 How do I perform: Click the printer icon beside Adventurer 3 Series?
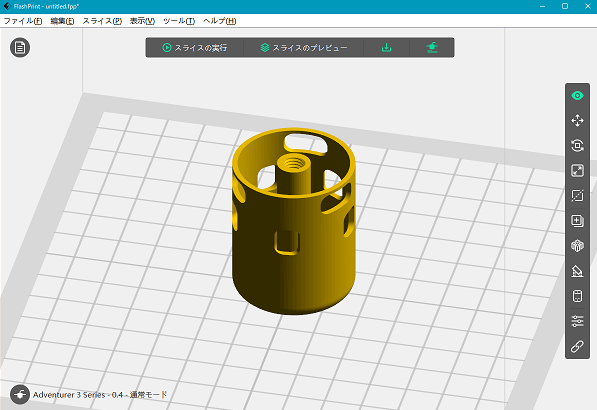click(20, 395)
